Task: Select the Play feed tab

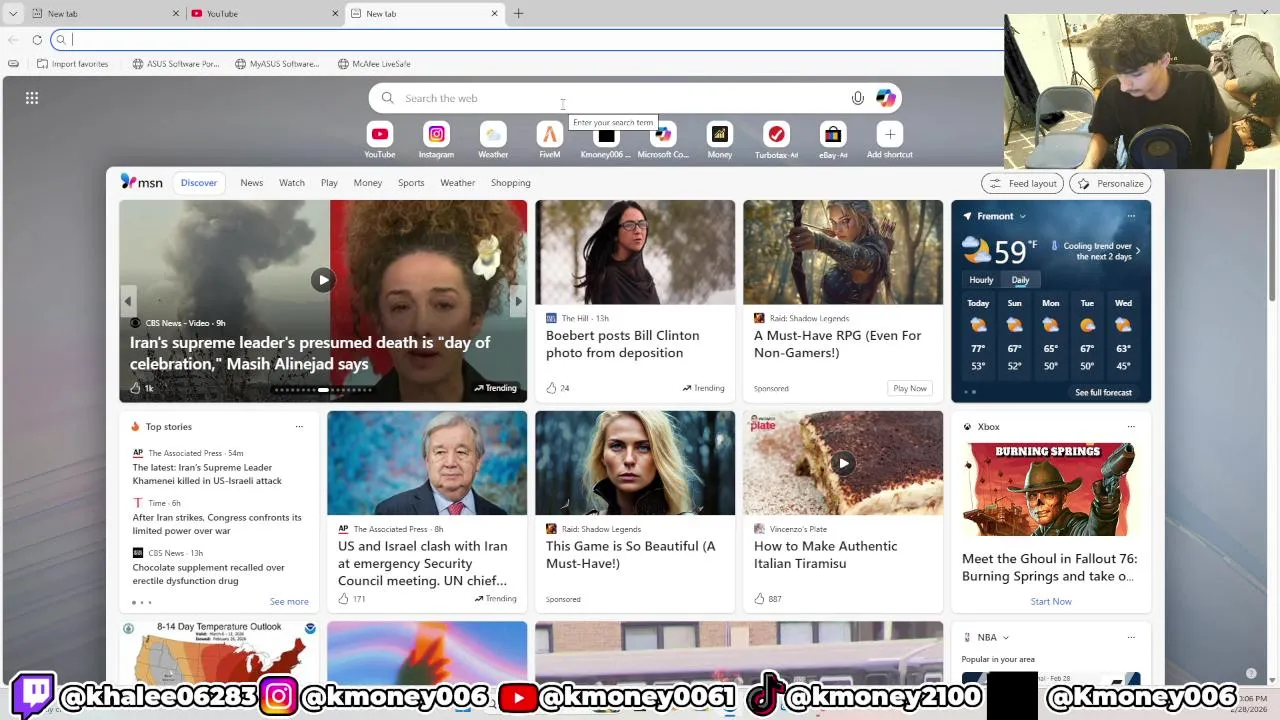Action: (329, 183)
